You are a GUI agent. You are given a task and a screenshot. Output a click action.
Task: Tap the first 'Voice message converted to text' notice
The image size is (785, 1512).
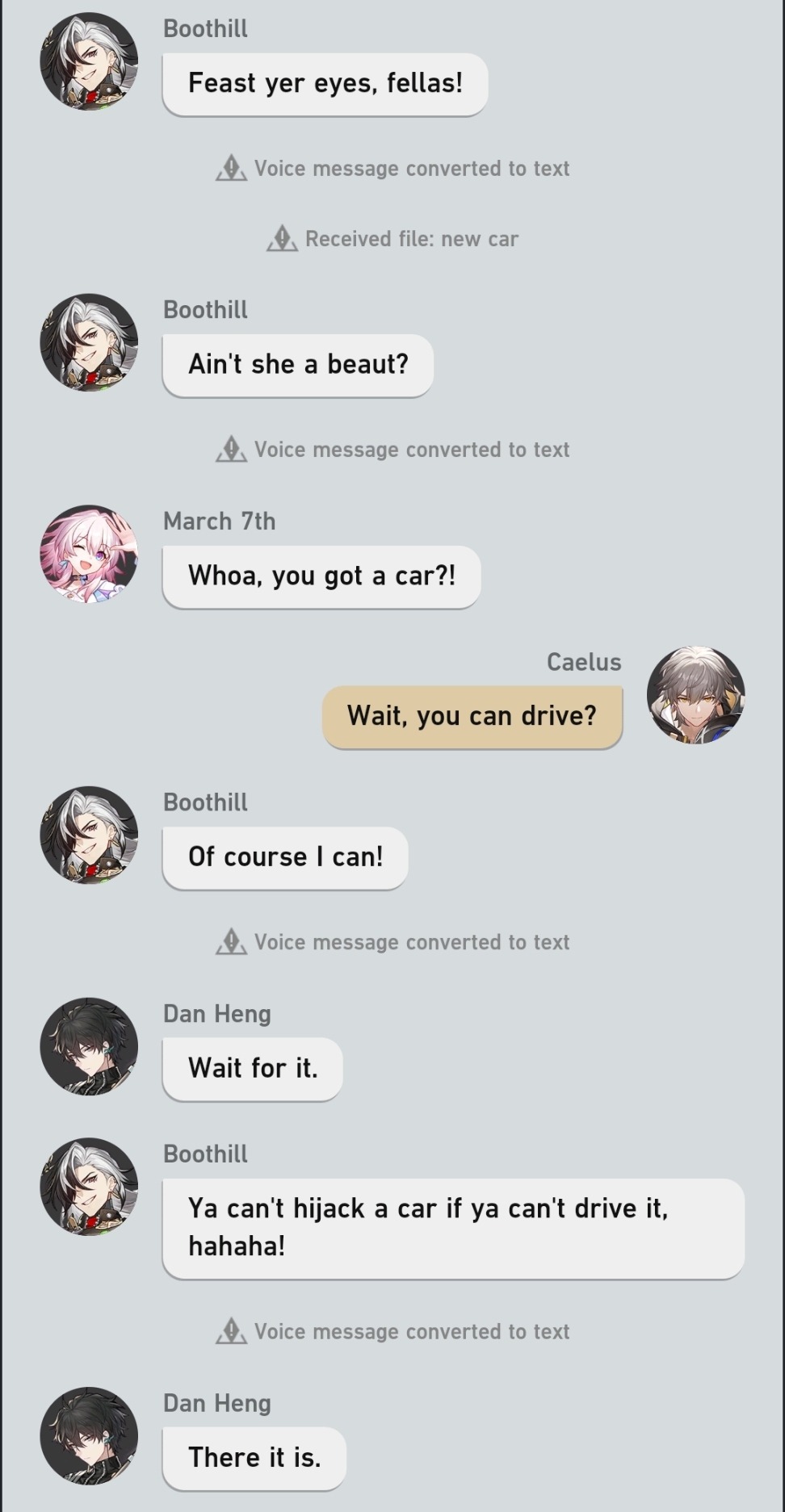[392, 168]
